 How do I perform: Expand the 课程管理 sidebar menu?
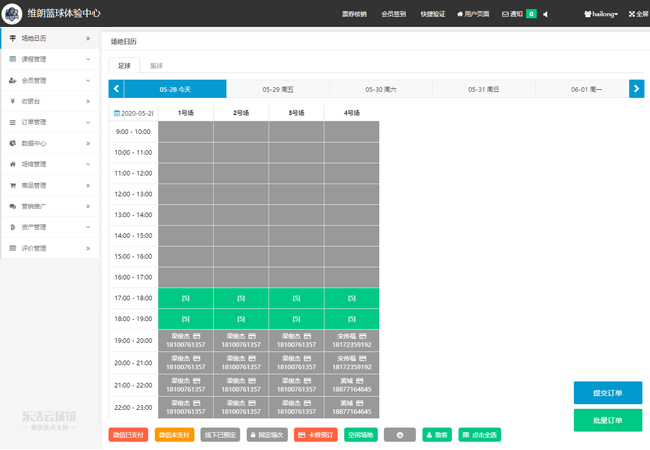click(x=50, y=59)
